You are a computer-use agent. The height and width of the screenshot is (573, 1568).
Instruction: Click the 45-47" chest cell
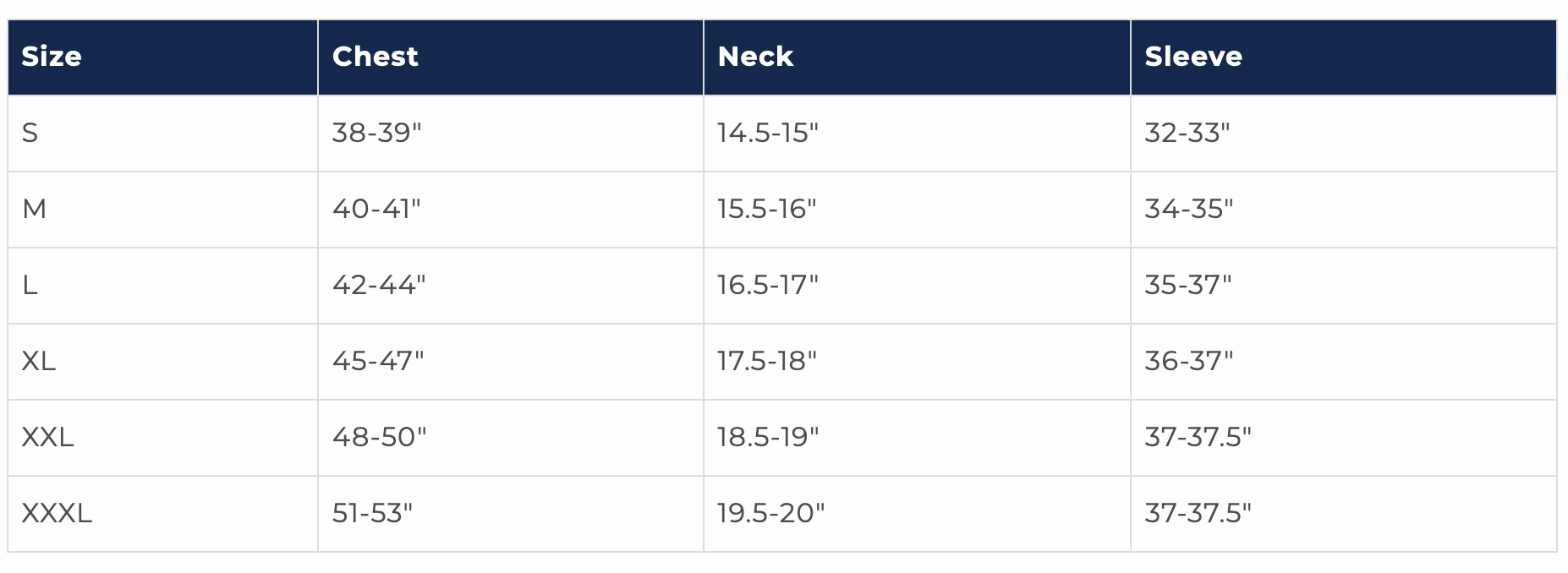click(x=378, y=361)
